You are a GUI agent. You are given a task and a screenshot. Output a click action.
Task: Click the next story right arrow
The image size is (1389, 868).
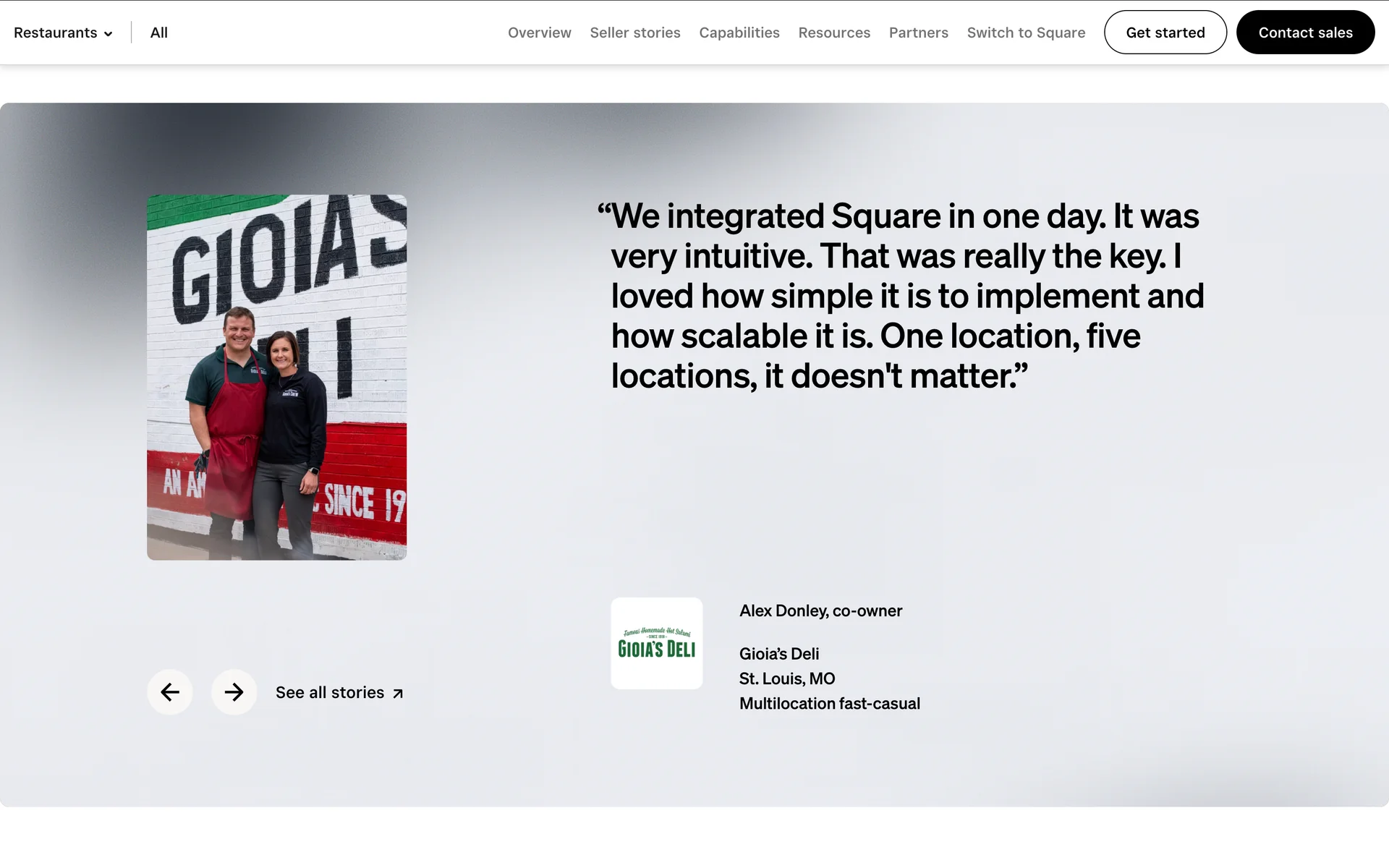point(234,692)
